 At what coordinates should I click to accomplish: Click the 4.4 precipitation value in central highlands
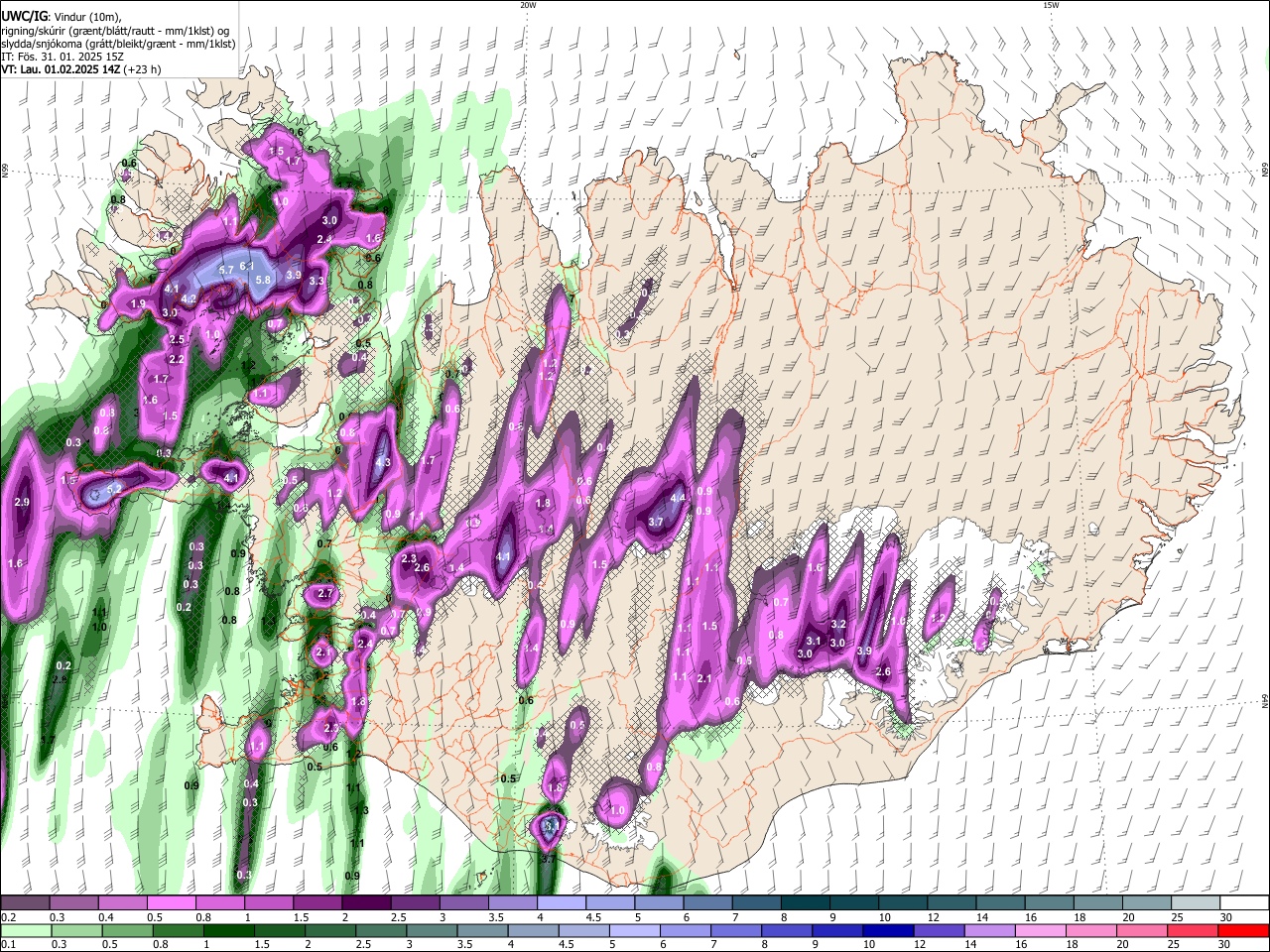(679, 498)
